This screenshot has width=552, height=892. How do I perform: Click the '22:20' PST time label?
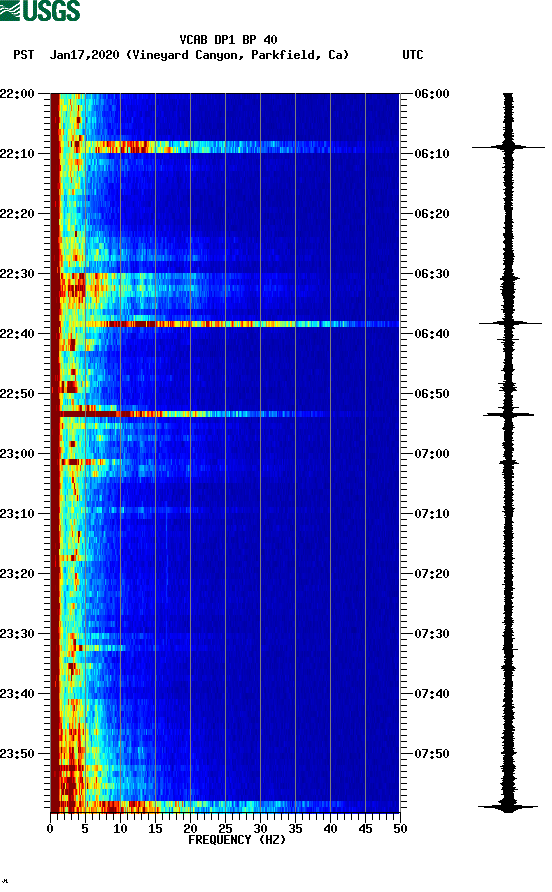click(17, 213)
